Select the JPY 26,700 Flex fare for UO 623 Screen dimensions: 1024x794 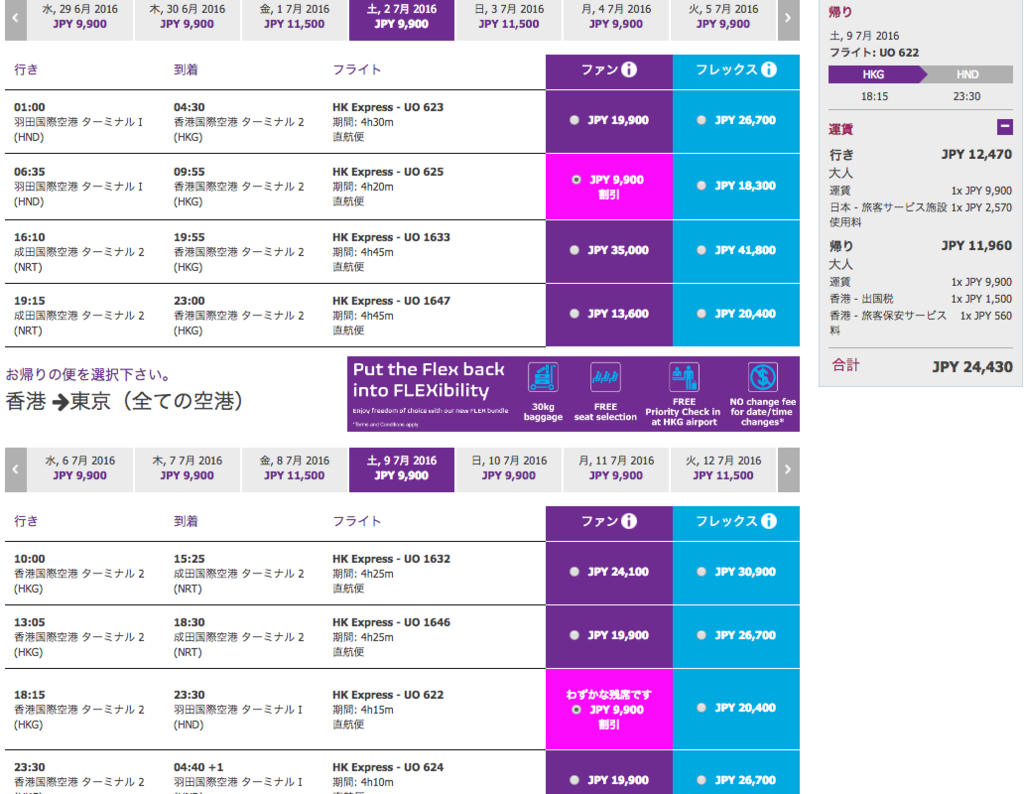pyautogui.click(x=701, y=120)
